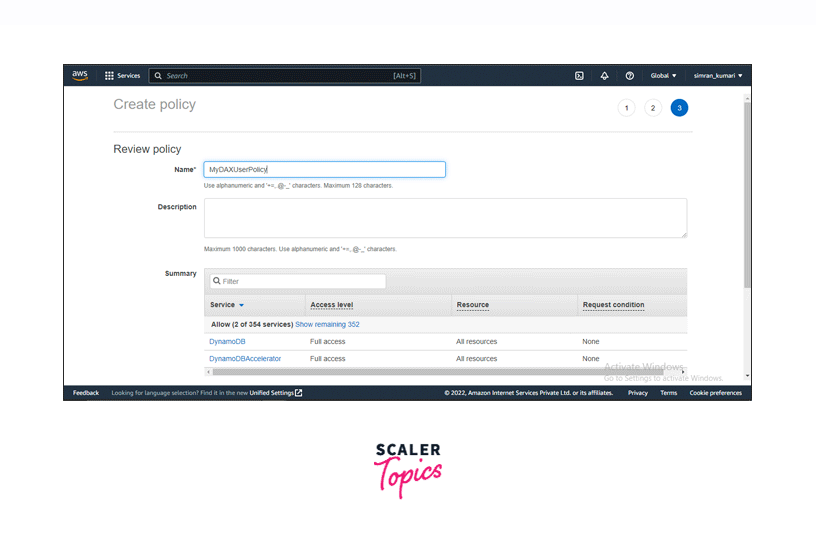Viewport: 816px width, 545px height.
Task: Click the Feedback button in footer
Action: click(86, 393)
